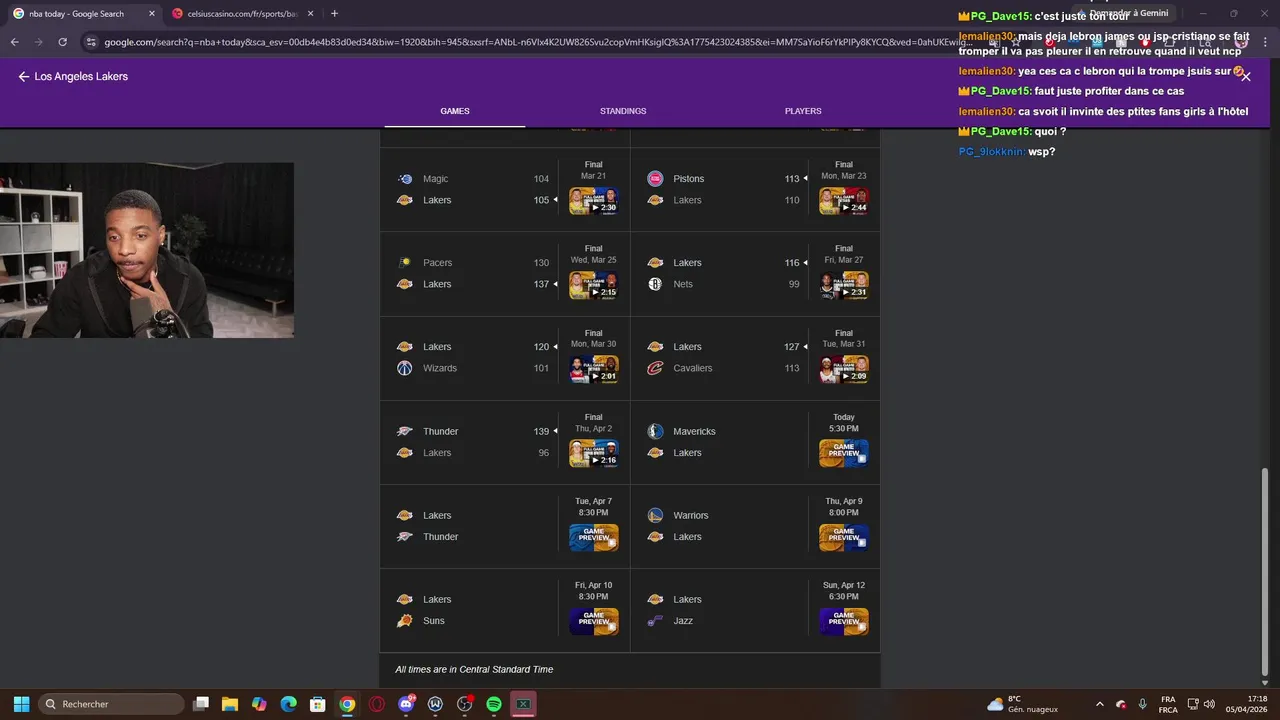1280x720 pixels.
Task: Open the nba today Google Search browser tab
Action: [x=82, y=14]
